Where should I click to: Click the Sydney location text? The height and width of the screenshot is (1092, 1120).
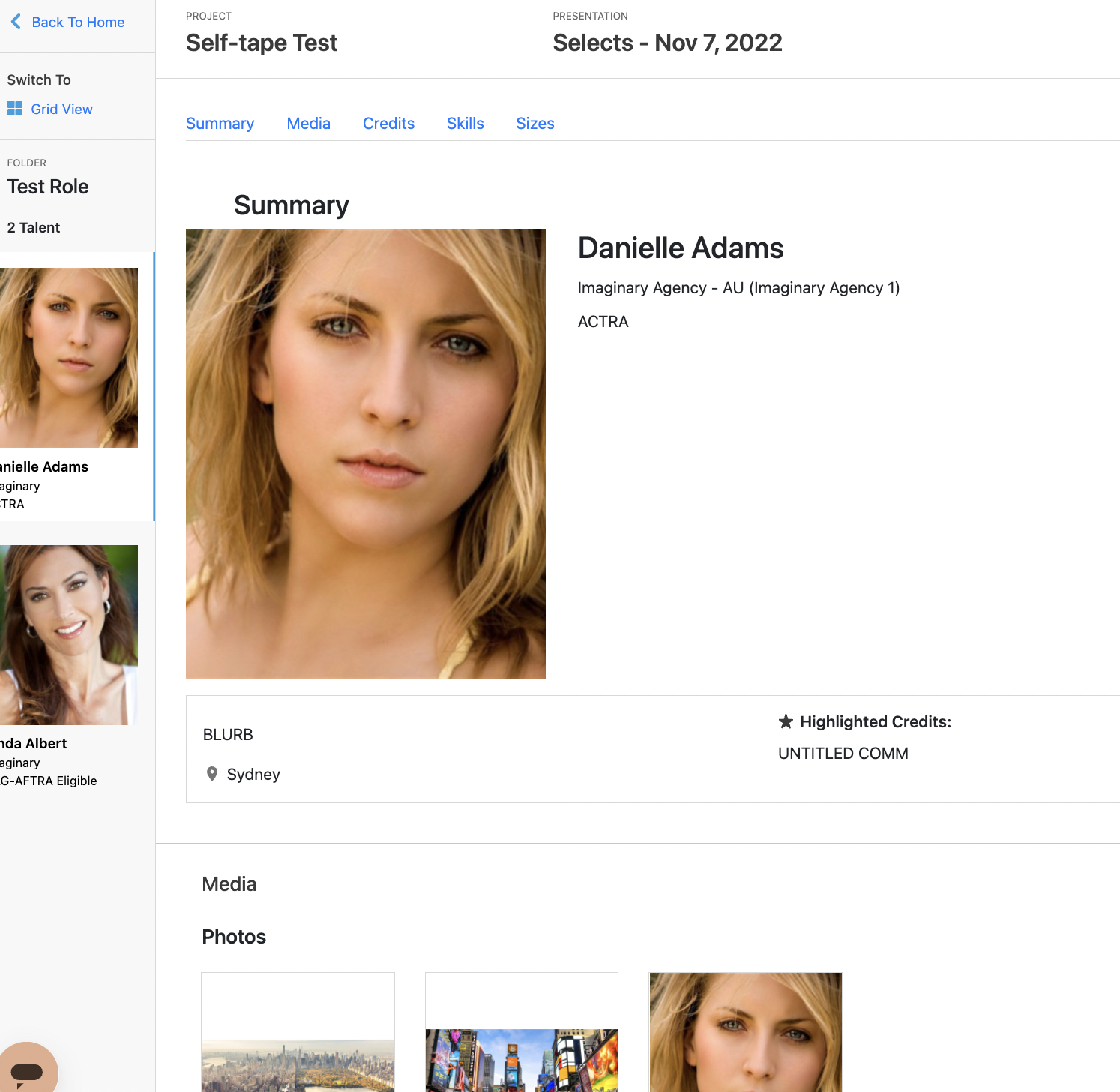253,775
